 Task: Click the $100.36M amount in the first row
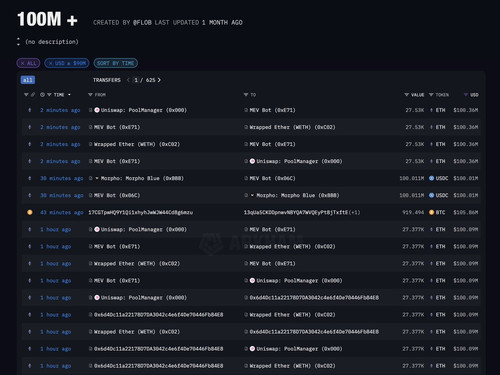click(x=465, y=110)
